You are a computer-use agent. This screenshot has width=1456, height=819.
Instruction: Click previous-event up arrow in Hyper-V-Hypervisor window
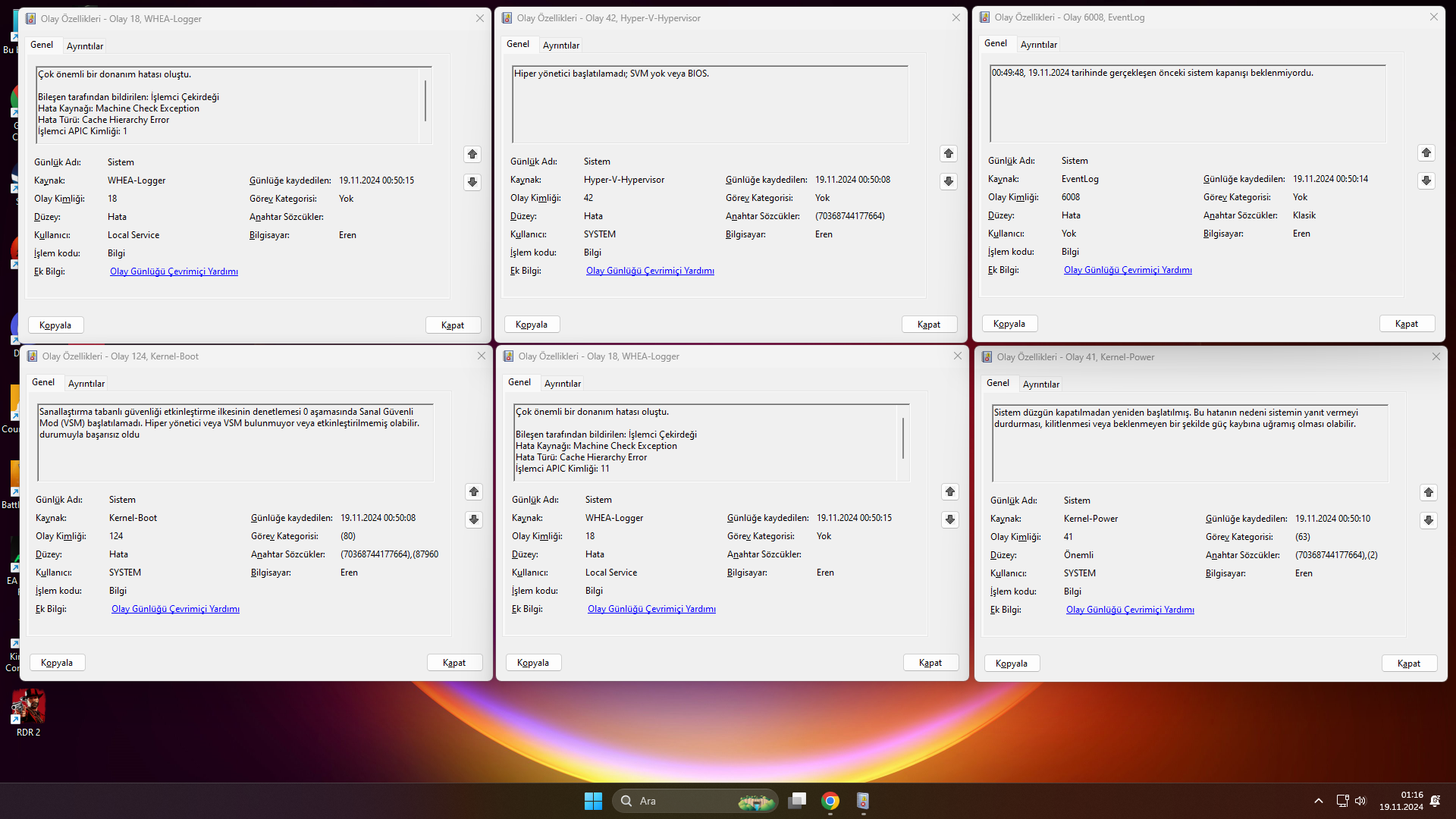pyautogui.click(x=949, y=153)
